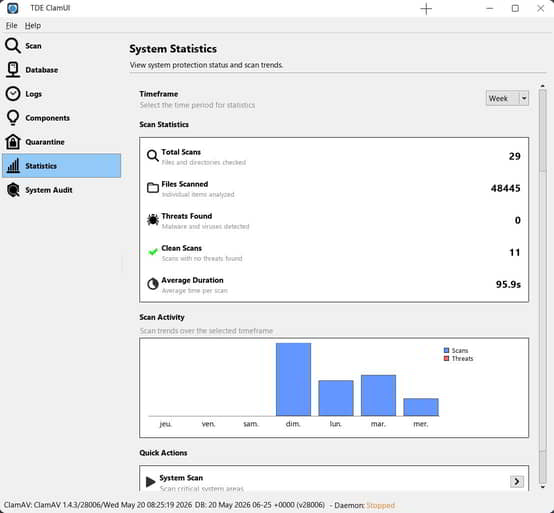The width and height of the screenshot is (554, 513).
Task: Switch to the Quarantine section
Action: click(61, 142)
